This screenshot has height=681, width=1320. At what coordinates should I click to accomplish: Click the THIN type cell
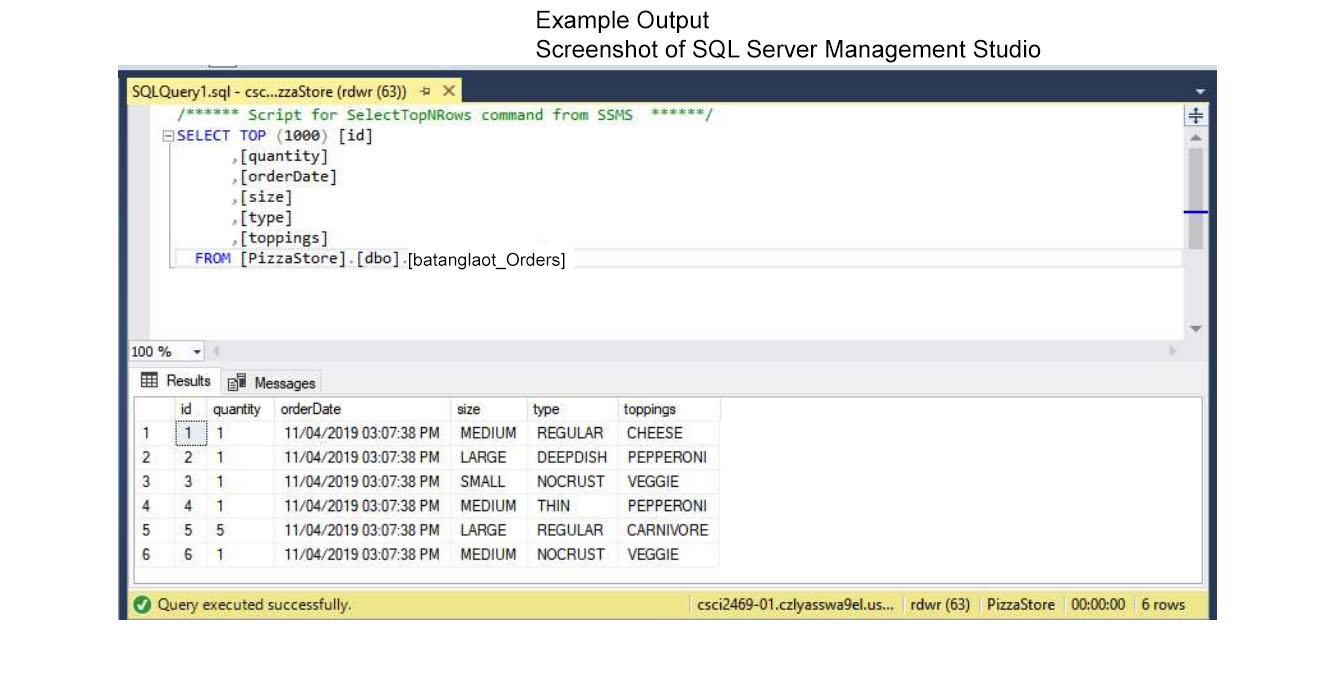572,506
